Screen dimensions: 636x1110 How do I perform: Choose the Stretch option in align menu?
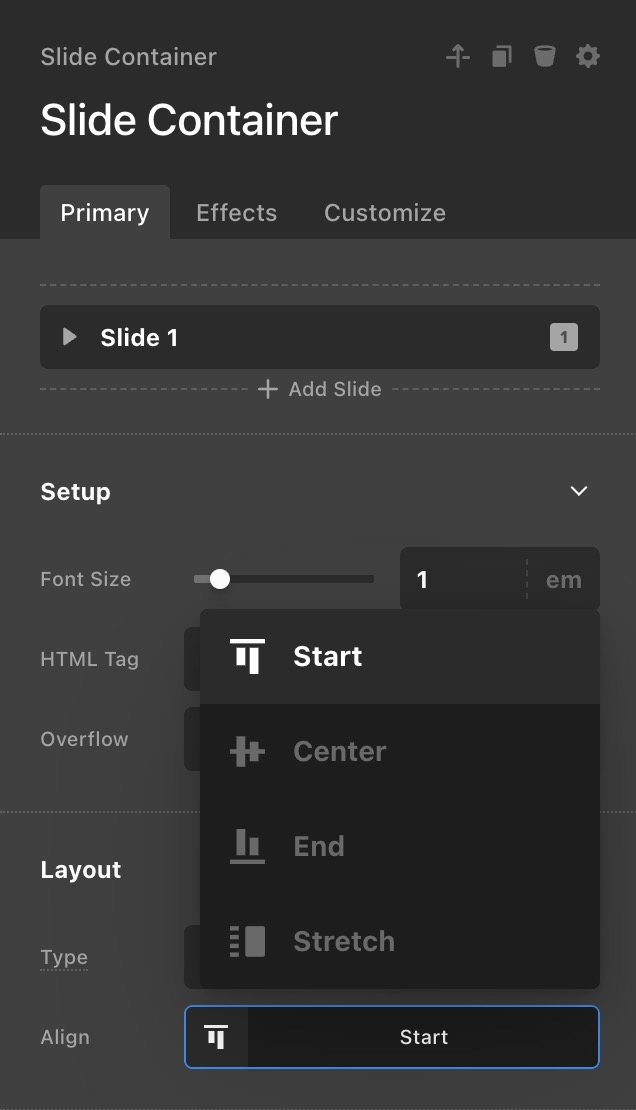pos(344,941)
